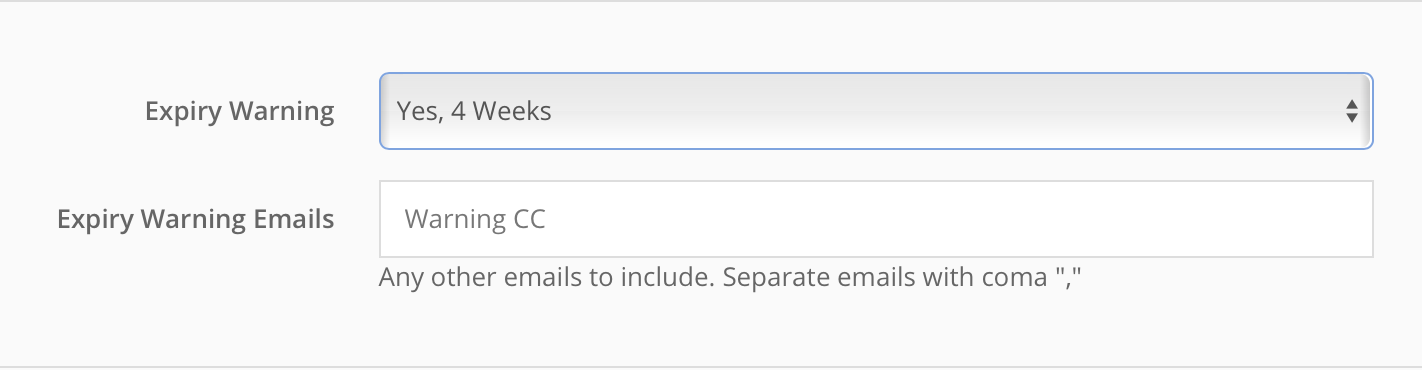1422x370 pixels.
Task: Click the 'Expiry Warning Emails' label
Action: tap(196, 219)
